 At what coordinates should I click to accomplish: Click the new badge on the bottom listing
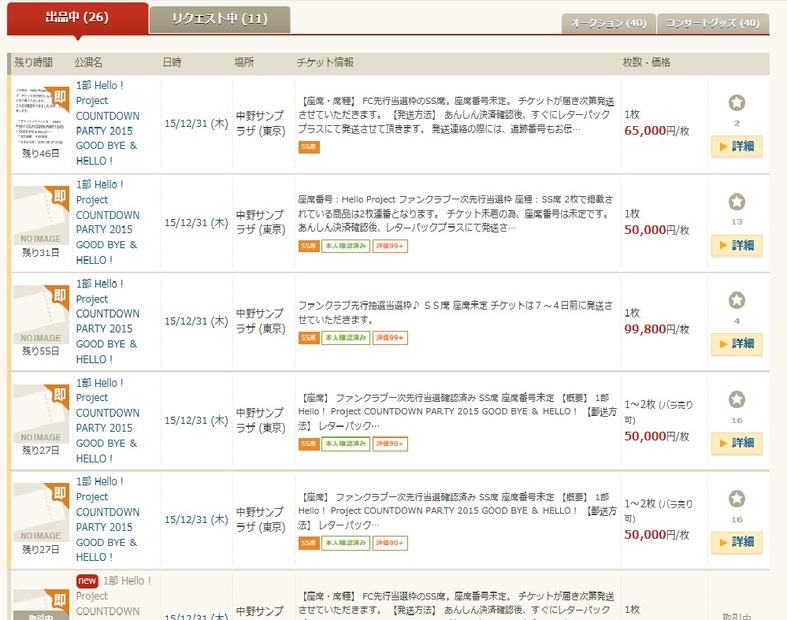(87, 581)
